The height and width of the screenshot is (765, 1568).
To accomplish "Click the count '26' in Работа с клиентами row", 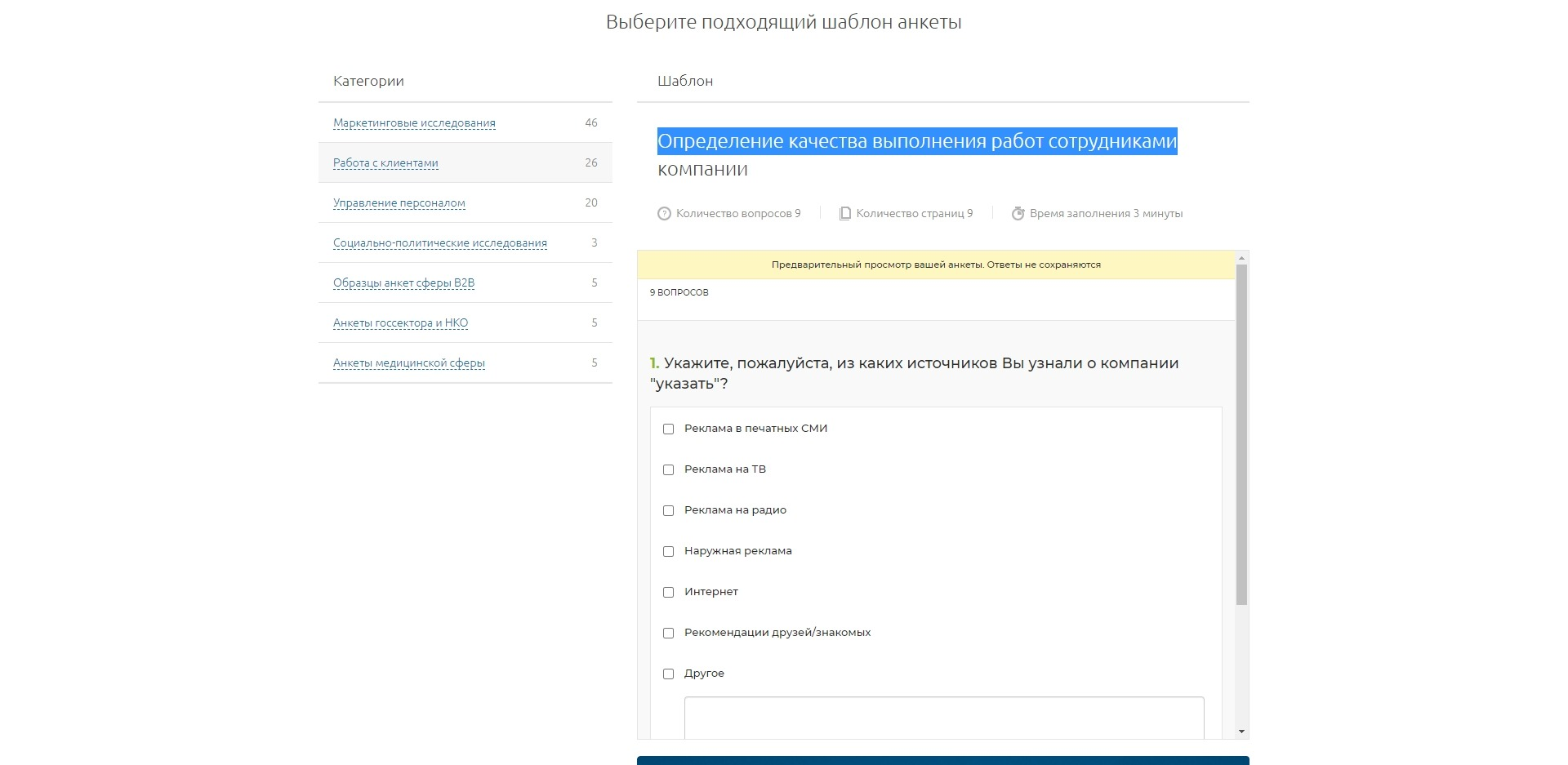I will [x=591, y=163].
